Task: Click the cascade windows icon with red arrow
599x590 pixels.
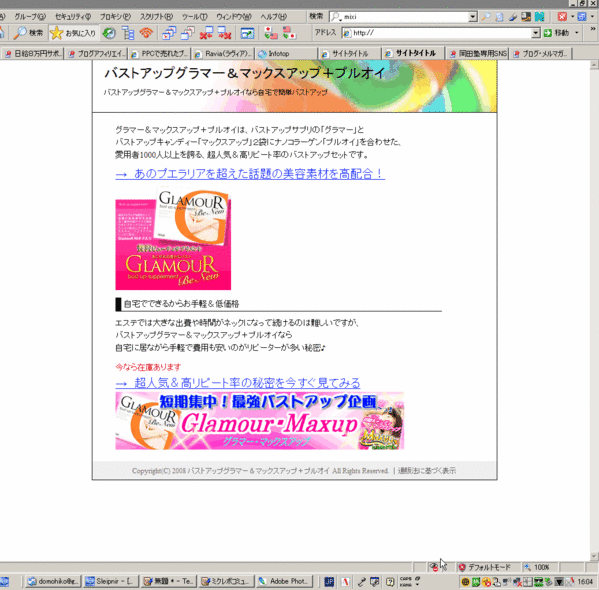Action: [169, 33]
